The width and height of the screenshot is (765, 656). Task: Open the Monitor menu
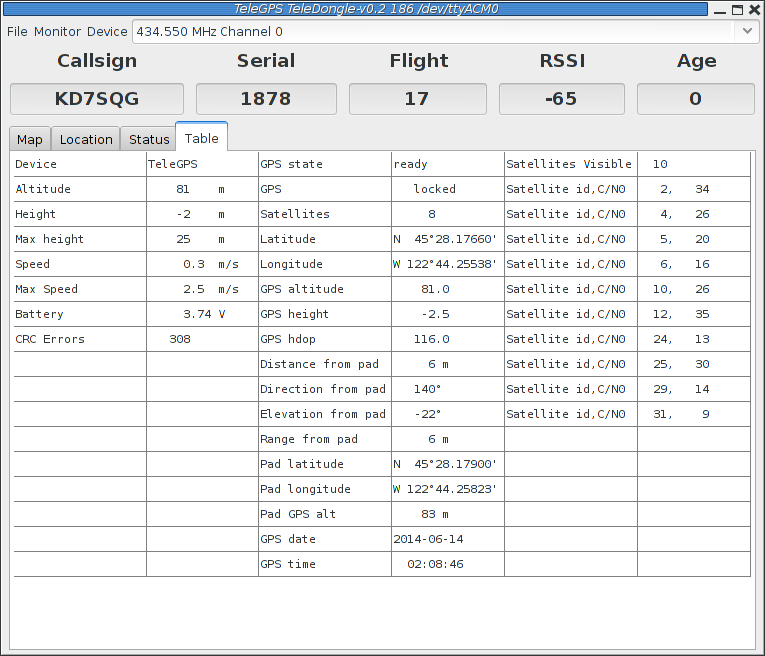coord(57,31)
